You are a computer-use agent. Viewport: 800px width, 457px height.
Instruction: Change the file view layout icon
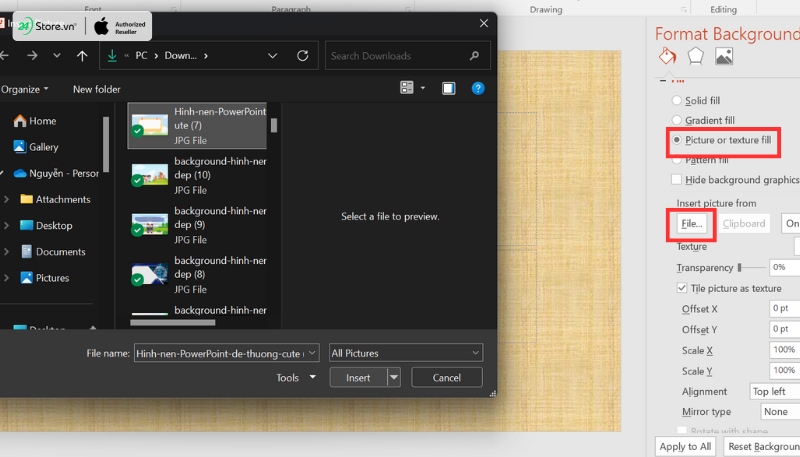[x=407, y=88]
